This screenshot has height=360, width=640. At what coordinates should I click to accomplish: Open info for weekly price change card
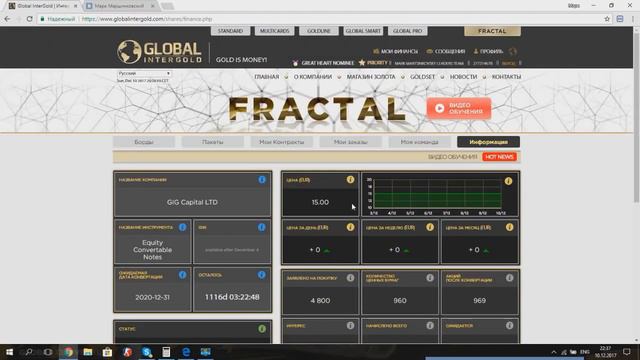click(x=430, y=227)
